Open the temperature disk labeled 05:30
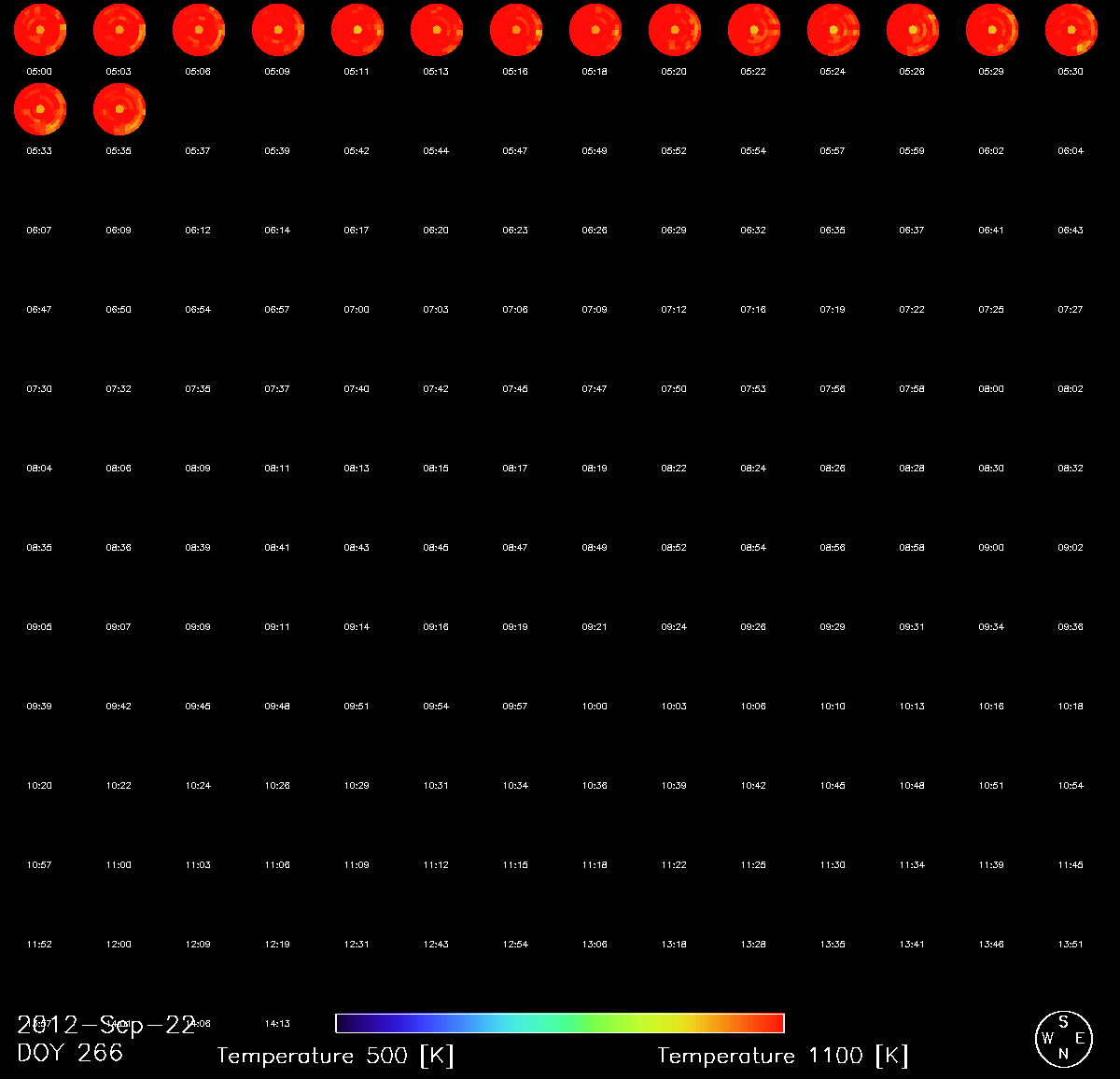Image resolution: width=1120 pixels, height=1079 pixels. 1071,30
